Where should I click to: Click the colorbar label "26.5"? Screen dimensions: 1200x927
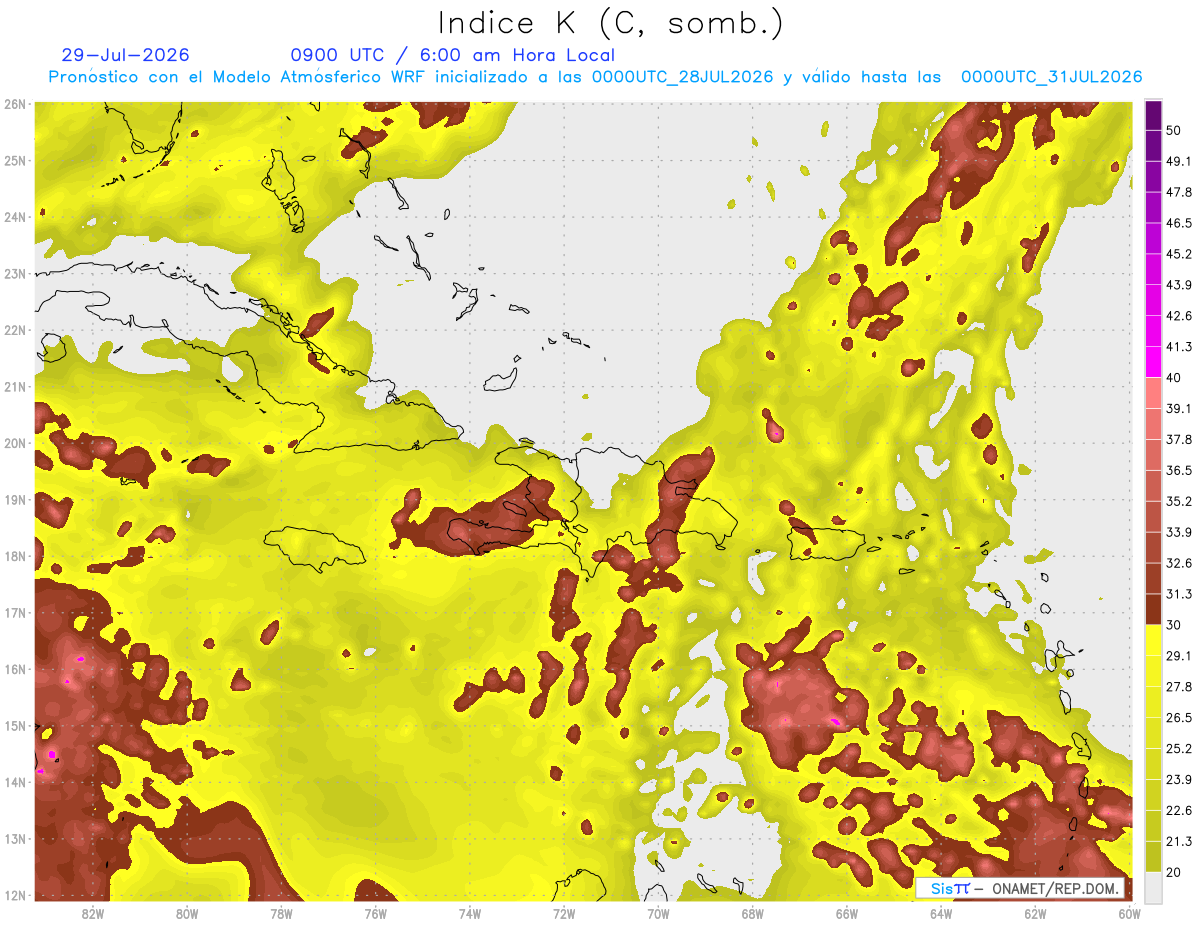pyautogui.click(x=1179, y=717)
